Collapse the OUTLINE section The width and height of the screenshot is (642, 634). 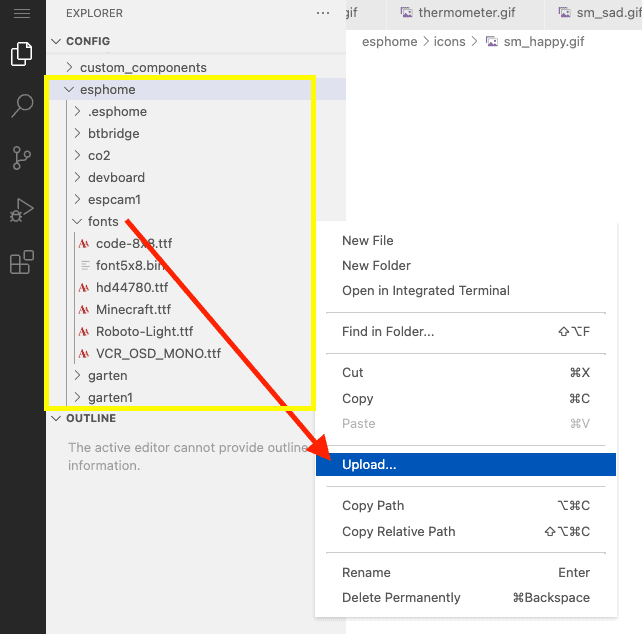pos(91,418)
